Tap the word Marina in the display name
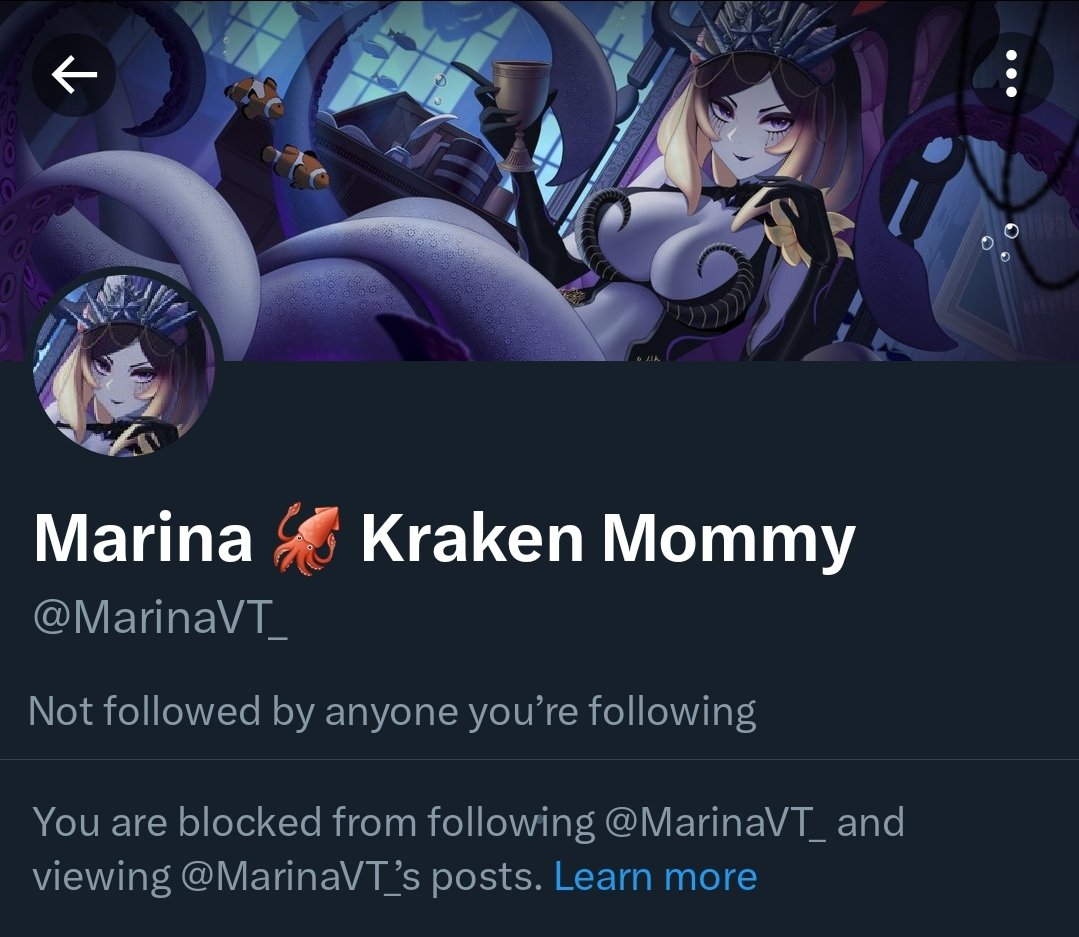Viewport: 1079px width, 937px height. point(143,539)
